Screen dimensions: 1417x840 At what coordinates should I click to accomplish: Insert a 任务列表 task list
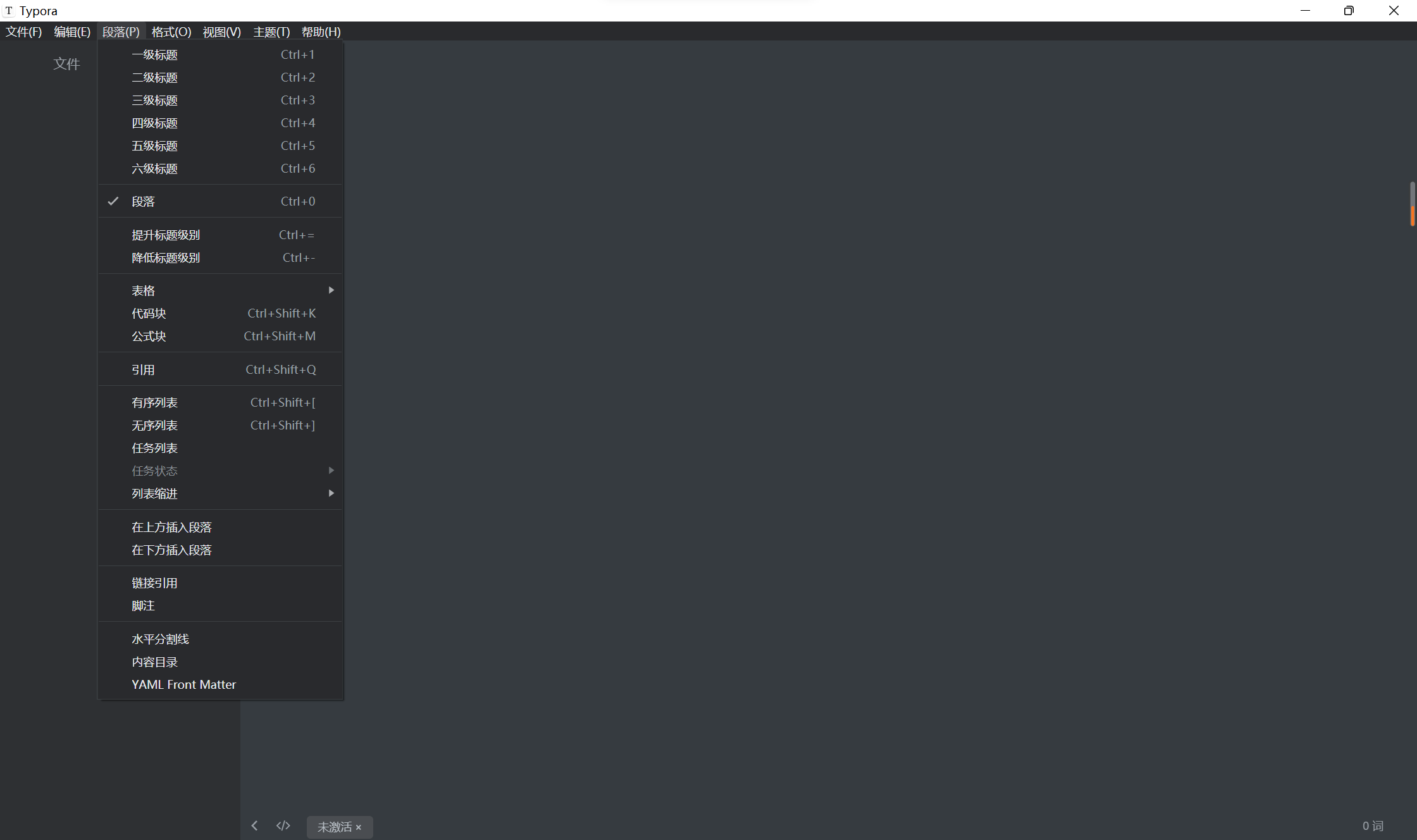pos(220,448)
